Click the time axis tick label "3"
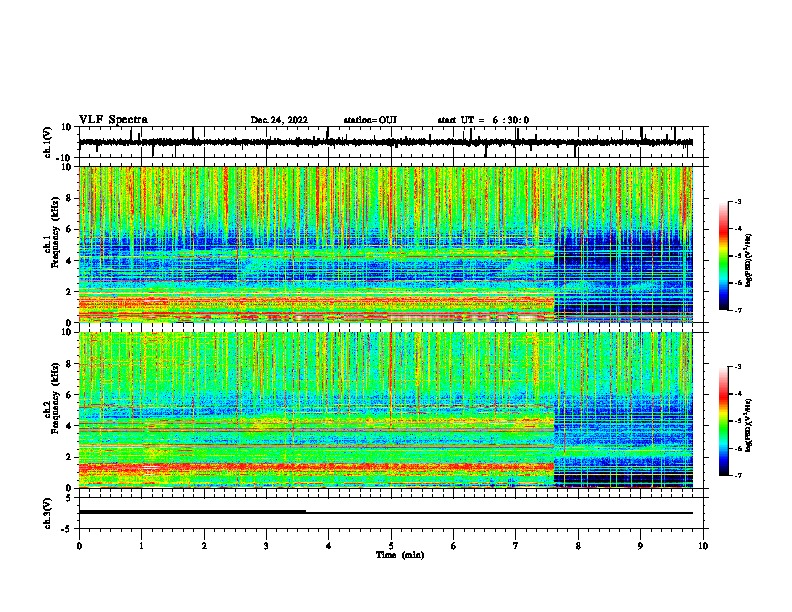The width and height of the screenshot is (792, 612). pyautogui.click(x=266, y=545)
